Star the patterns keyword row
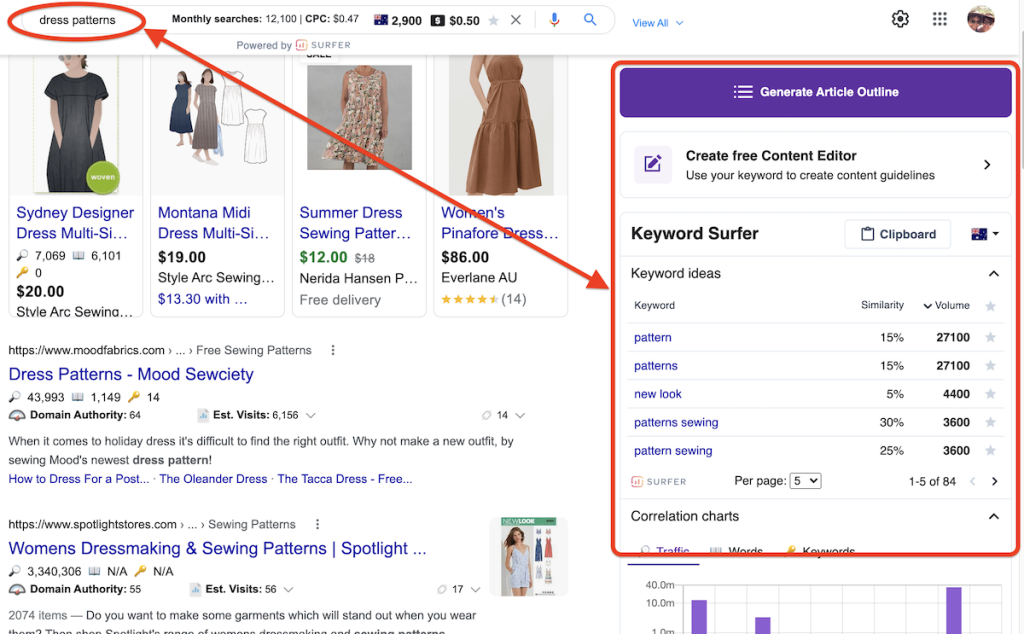Screen dimensions: 1024x634 click(x=990, y=366)
